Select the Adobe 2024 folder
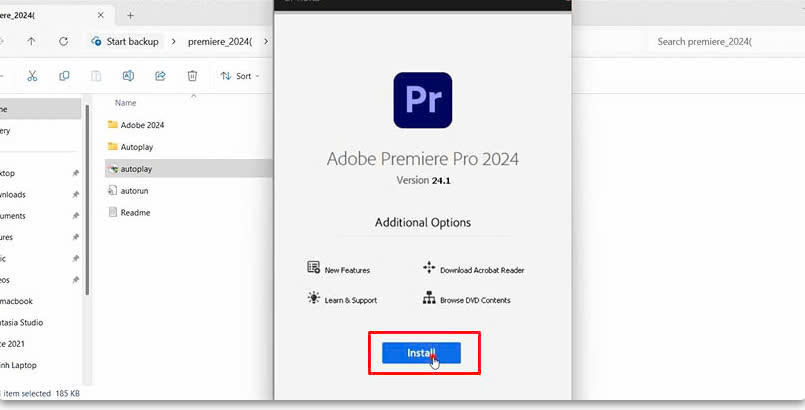Viewport: 805px width, 410px height. (x=142, y=125)
